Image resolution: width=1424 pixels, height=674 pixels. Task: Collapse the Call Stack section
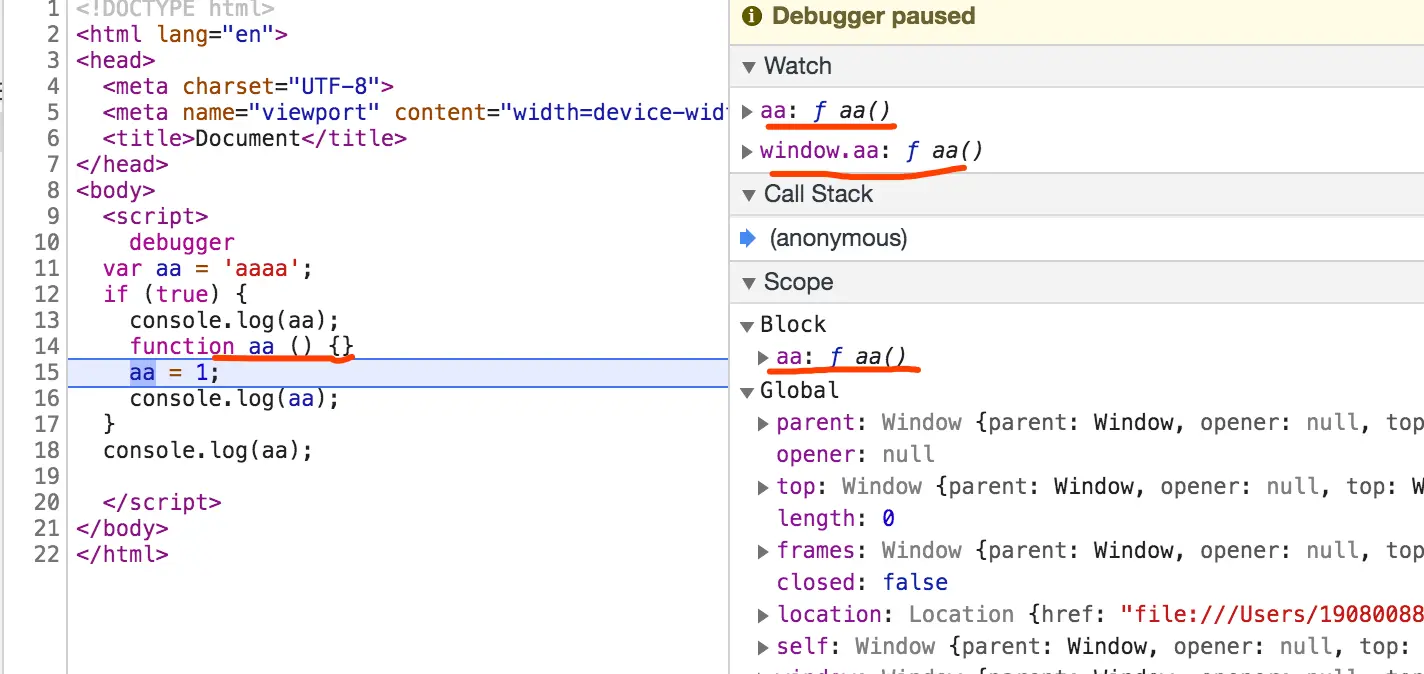coord(750,194)
